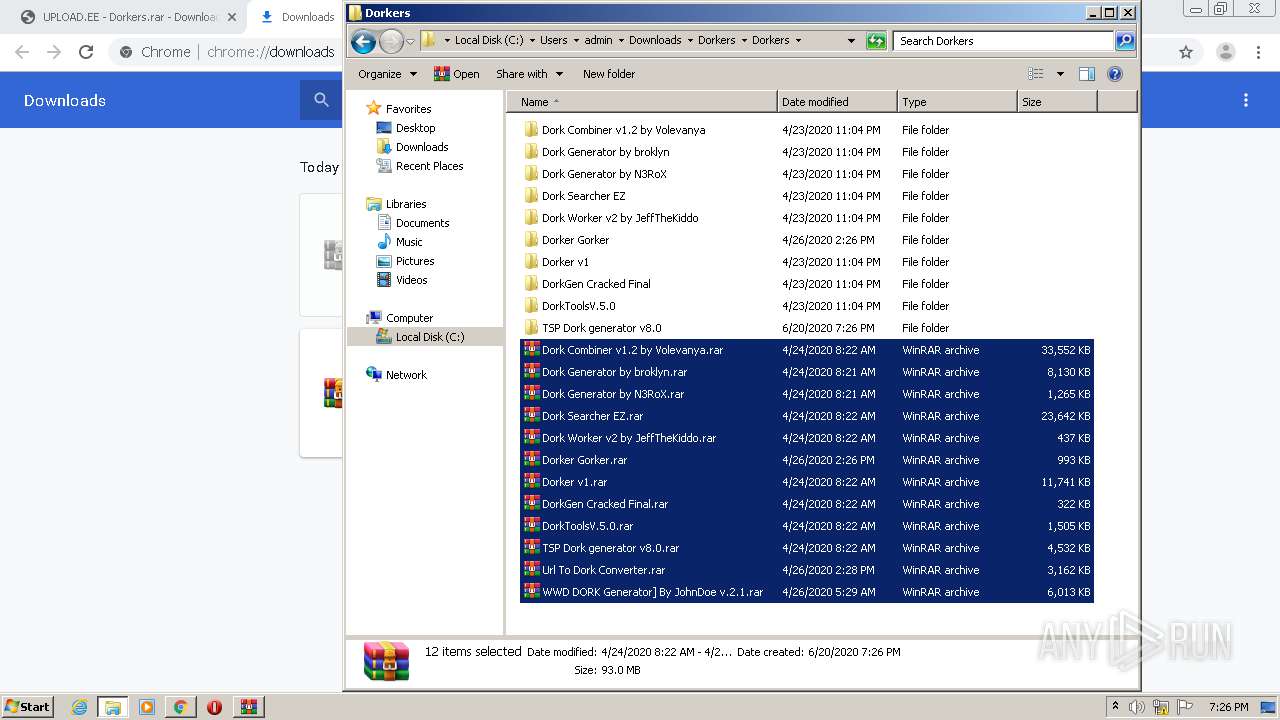Select Dork Searcher EZ.rar archive

click(x=807, y=416)
